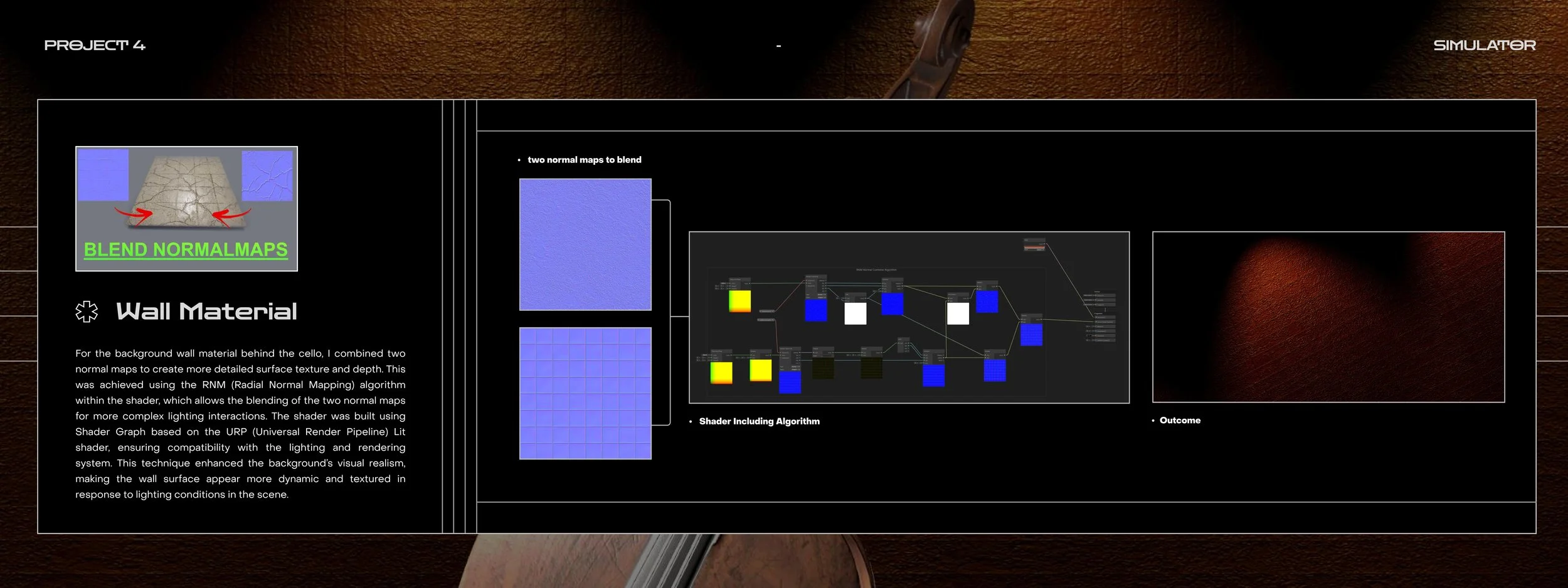
Task: Click the blue normal map node preview mid-graph
Action: pyautogui.click(x=893, y=304)
